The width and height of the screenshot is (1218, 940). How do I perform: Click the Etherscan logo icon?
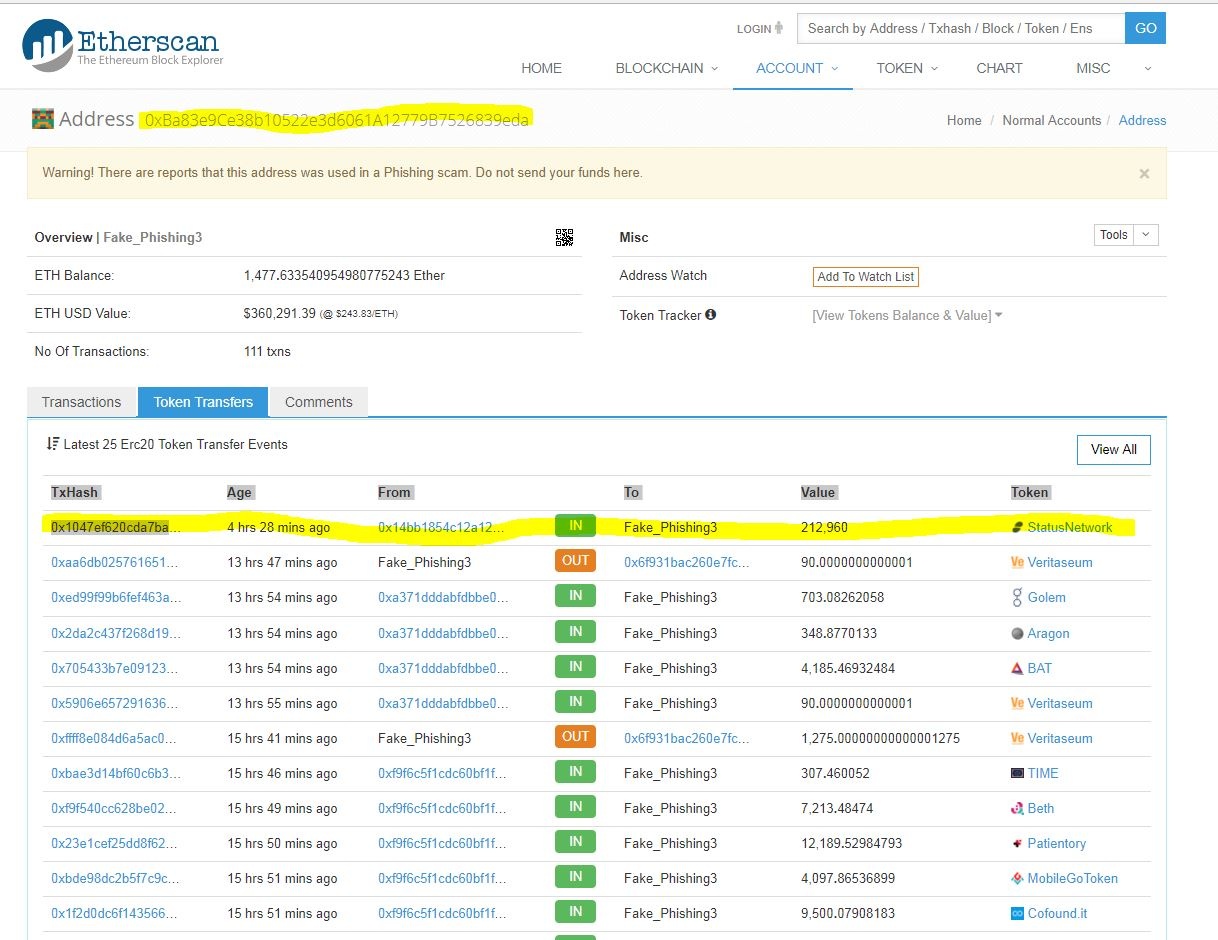pyautogui.click(x=47, y=45)
